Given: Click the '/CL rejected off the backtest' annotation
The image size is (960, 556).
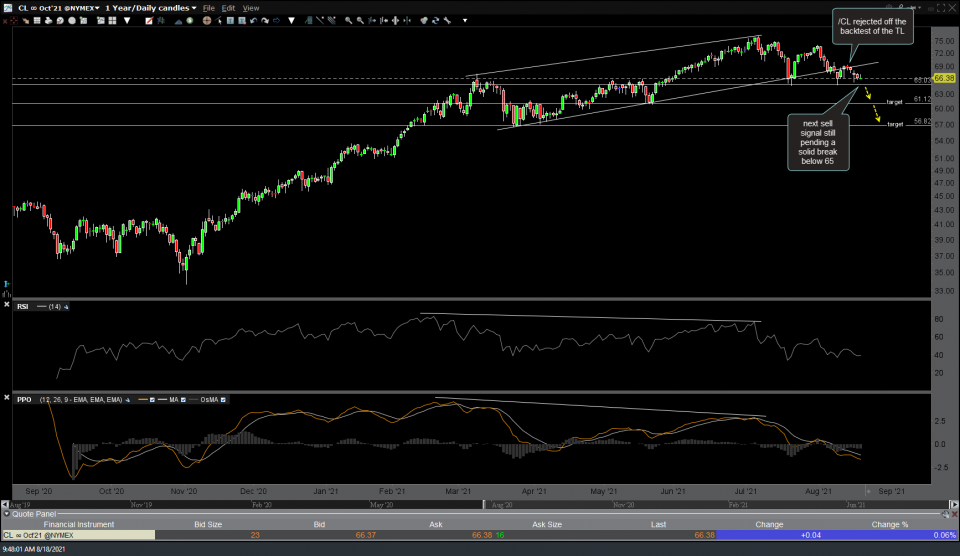Looking at the screenshot, I should pos(872,26).
